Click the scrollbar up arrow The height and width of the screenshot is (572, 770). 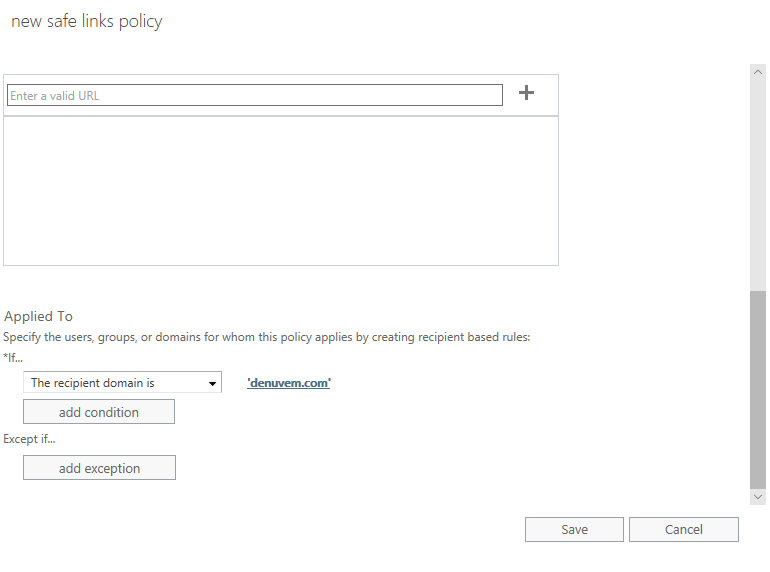758,72
